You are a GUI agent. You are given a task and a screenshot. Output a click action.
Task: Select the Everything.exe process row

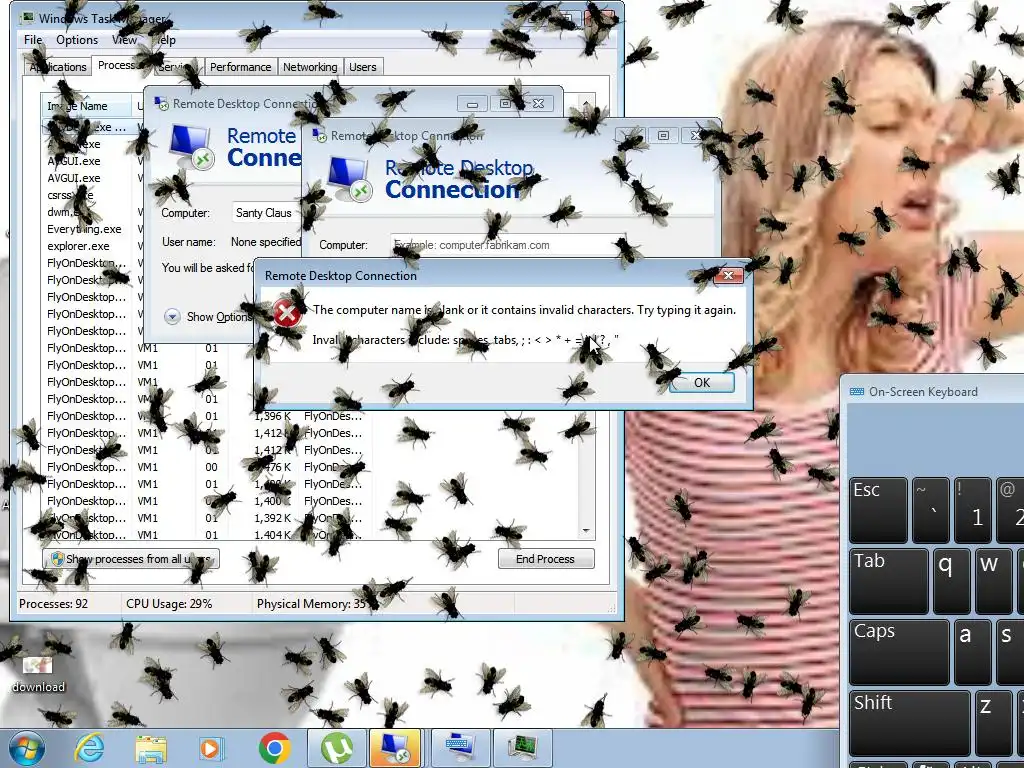pos(84,229)
